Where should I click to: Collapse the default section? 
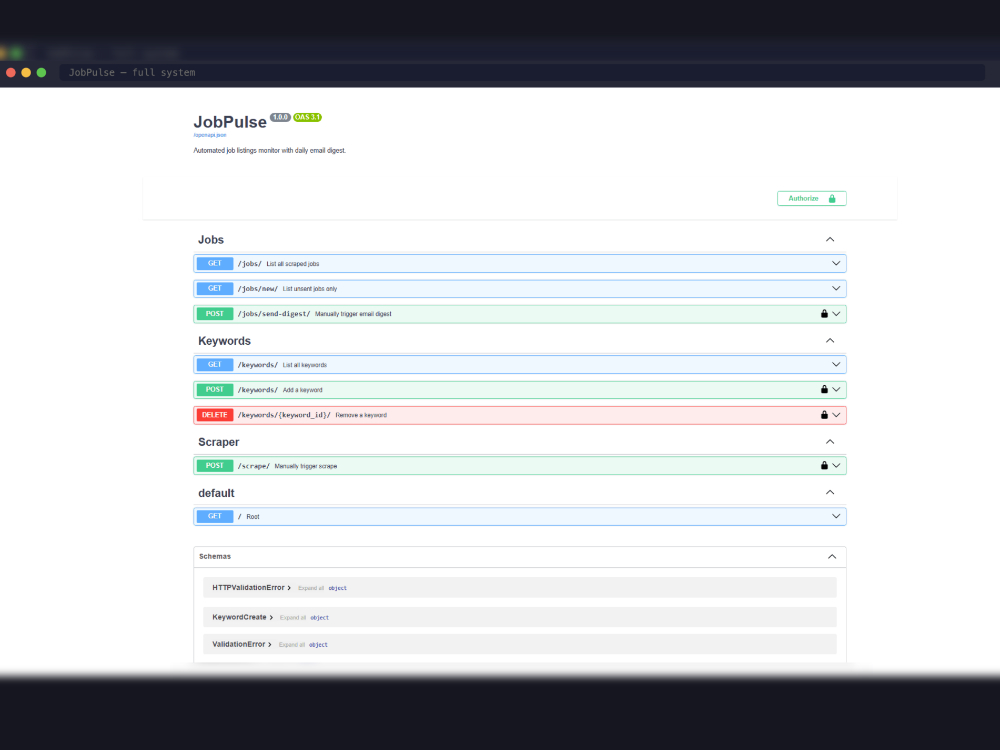(x=829, y=493)
